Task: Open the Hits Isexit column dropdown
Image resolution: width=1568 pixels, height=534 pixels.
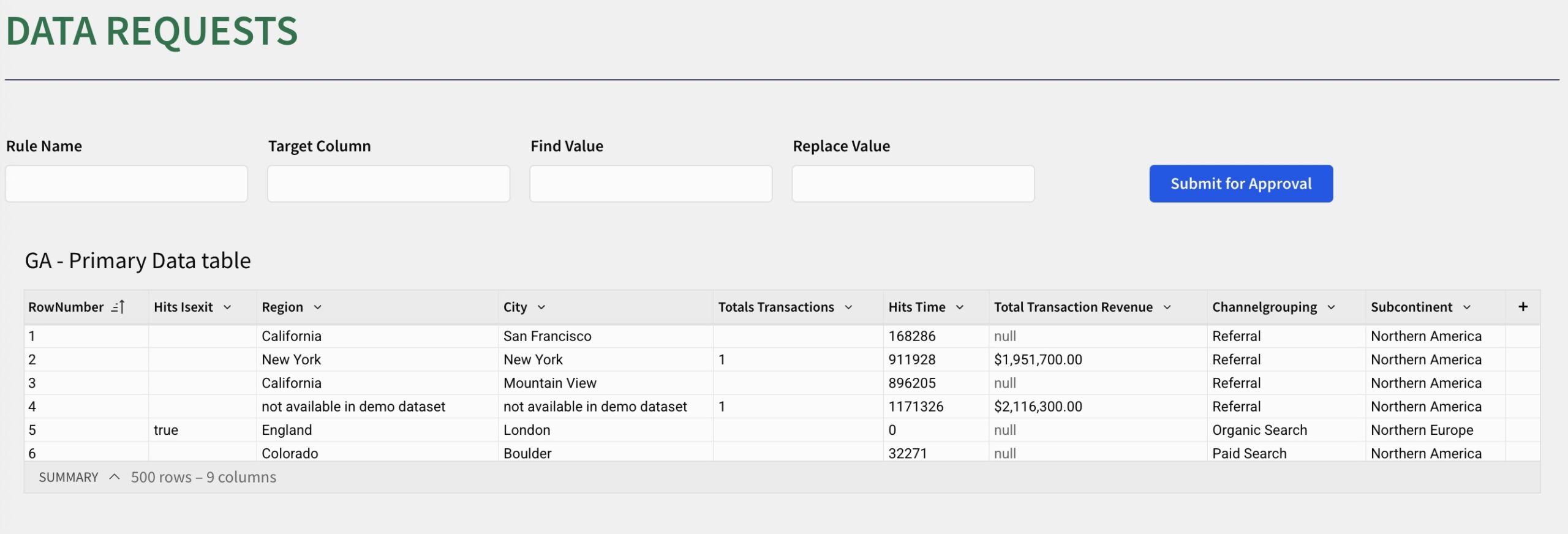Action: [x=227, y=307]
